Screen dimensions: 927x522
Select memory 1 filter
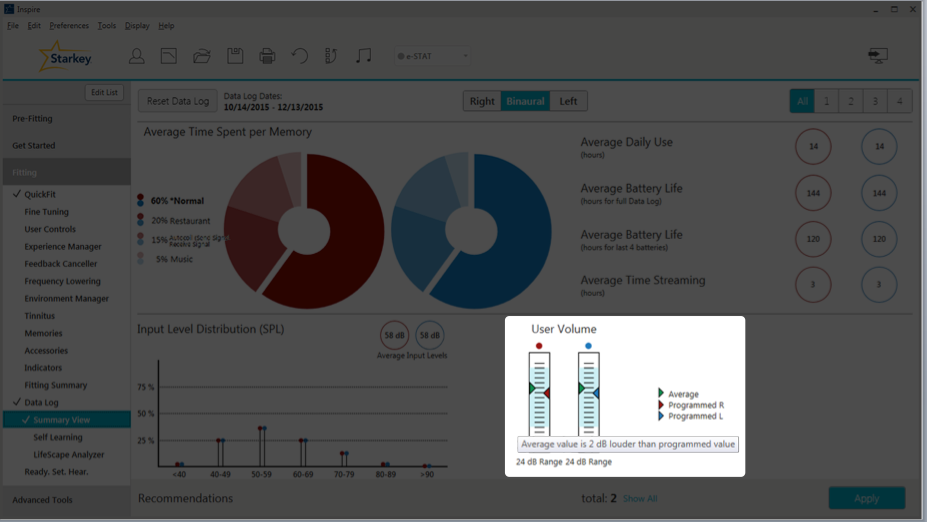tap(826, 101)
